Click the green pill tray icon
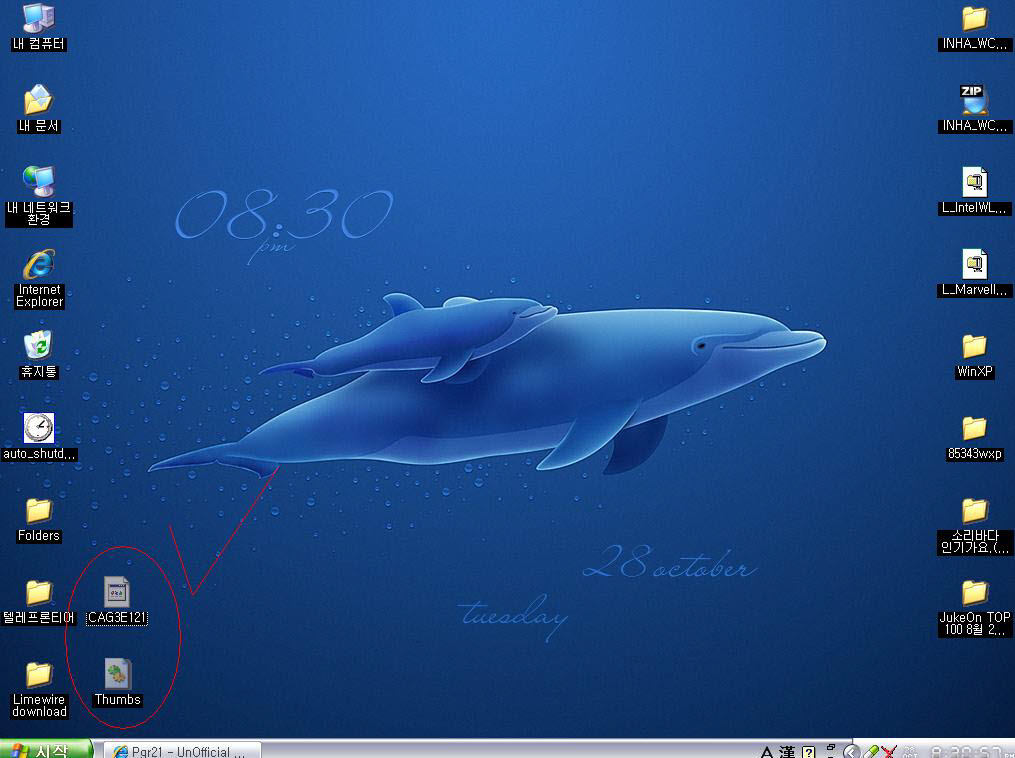 (871, 752)
